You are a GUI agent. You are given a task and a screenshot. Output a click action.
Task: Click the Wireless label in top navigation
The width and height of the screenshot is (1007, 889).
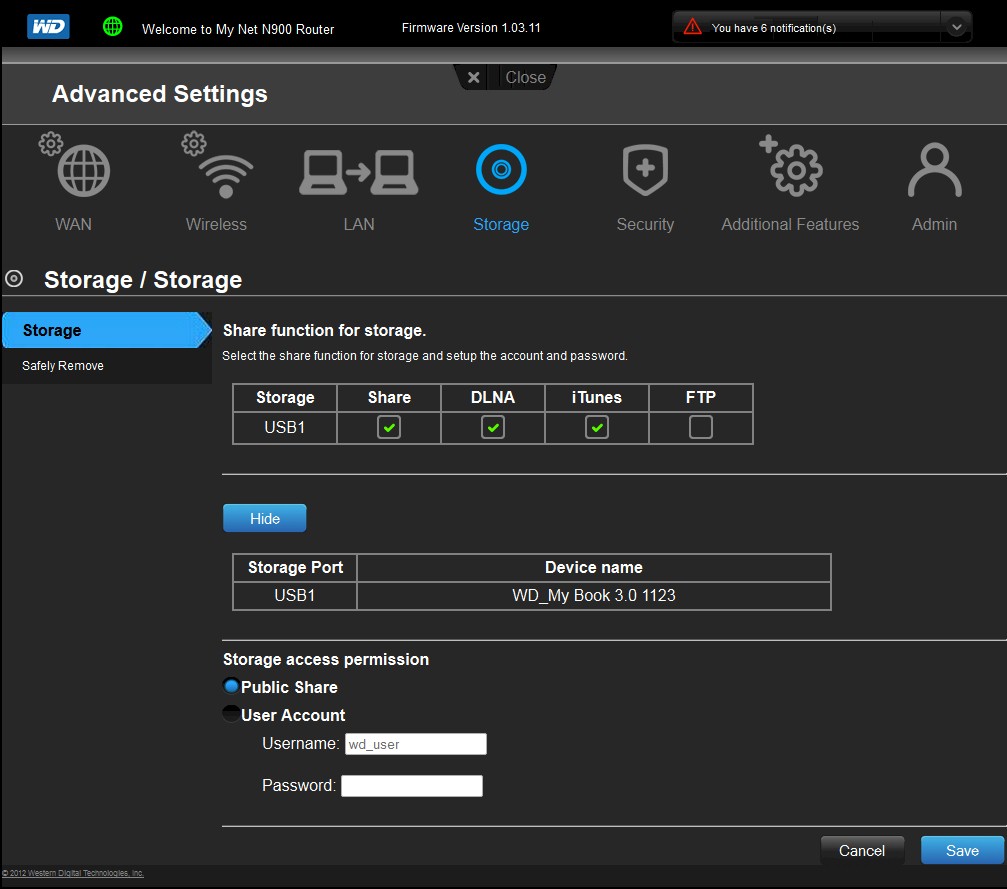point(216,224)
